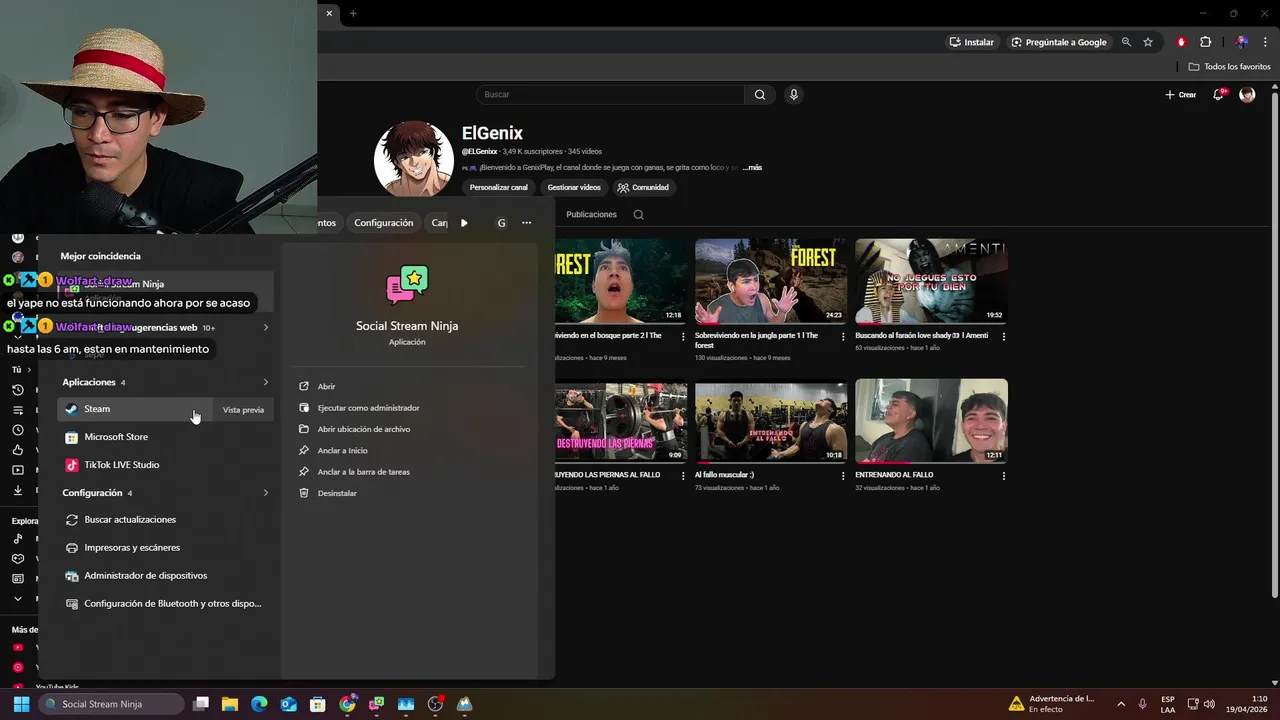Open the 19:52 Amenti video thumbnail

(x=931, y=281)
